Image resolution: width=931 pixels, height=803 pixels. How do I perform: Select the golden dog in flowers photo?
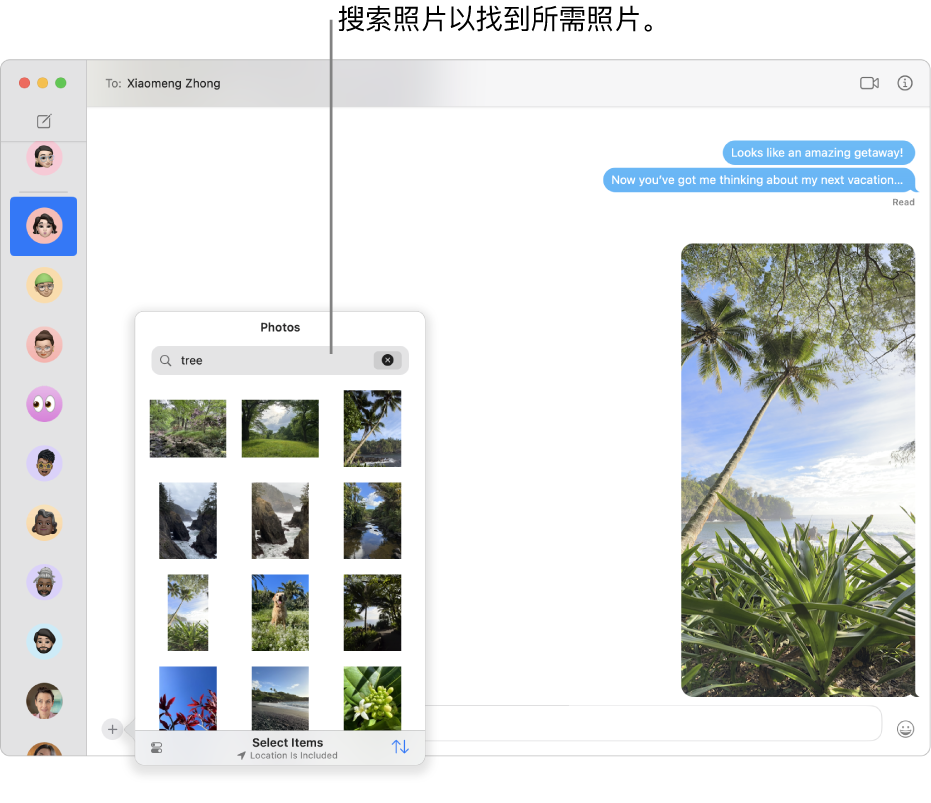(x=280, y=612)
